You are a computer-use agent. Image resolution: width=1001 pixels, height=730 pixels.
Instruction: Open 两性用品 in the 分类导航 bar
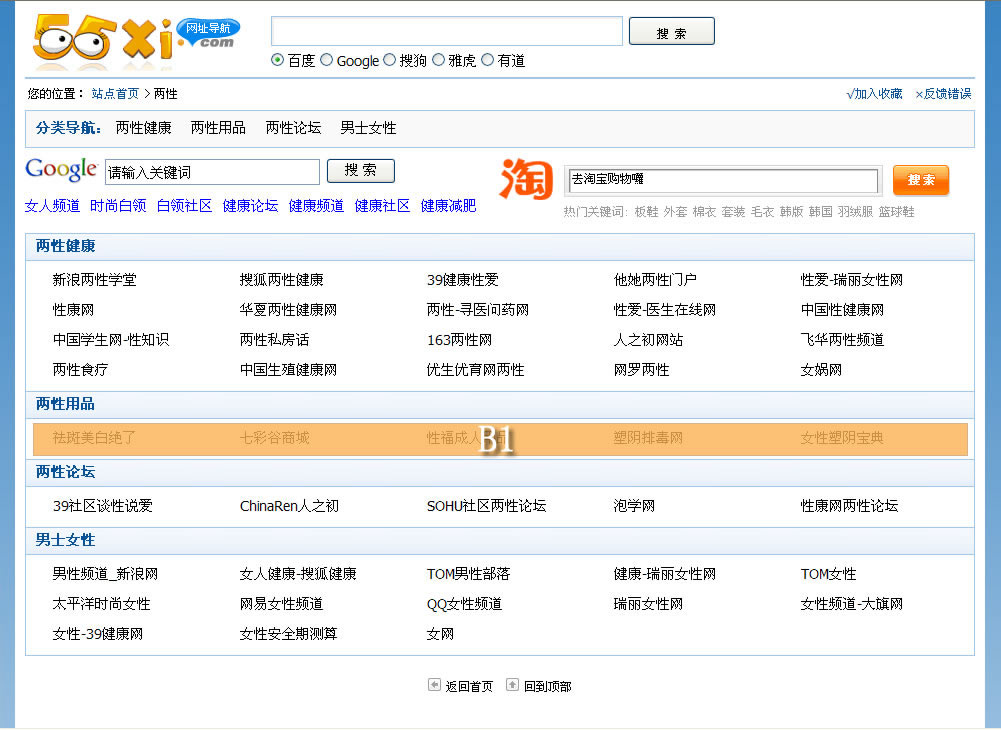pos(218,128)
